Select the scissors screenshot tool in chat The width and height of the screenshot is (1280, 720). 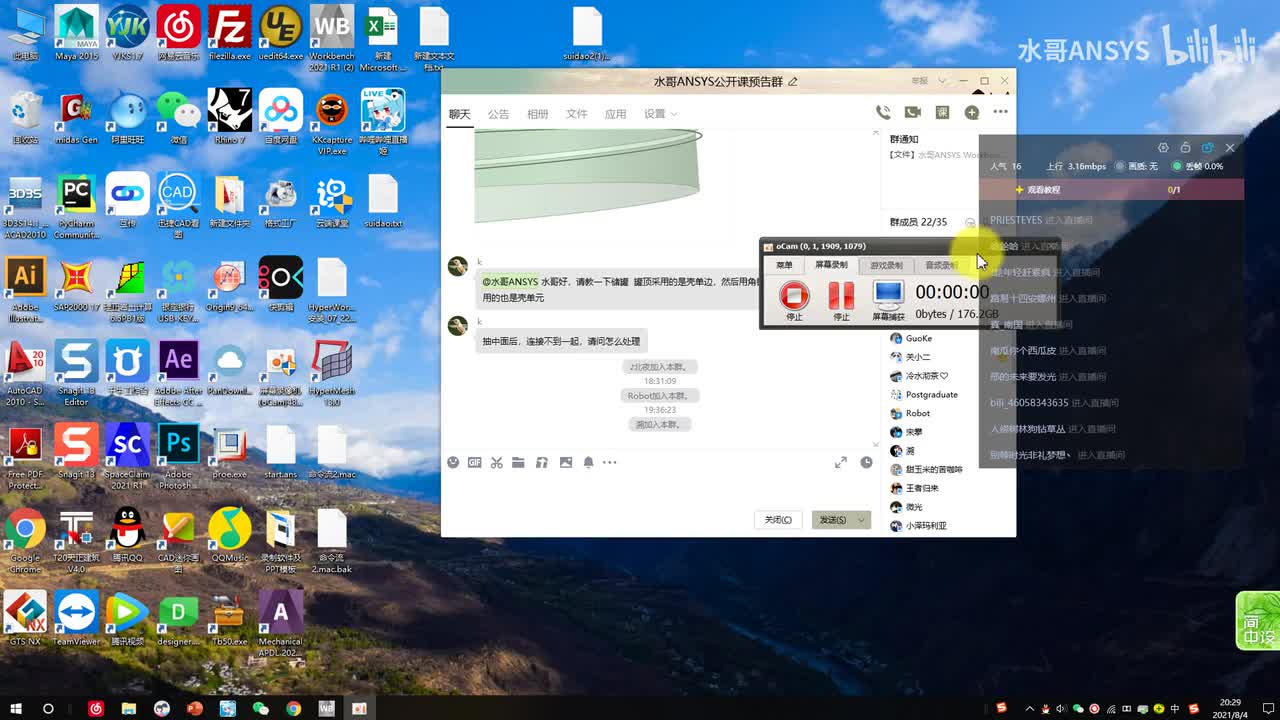[497, 462]
